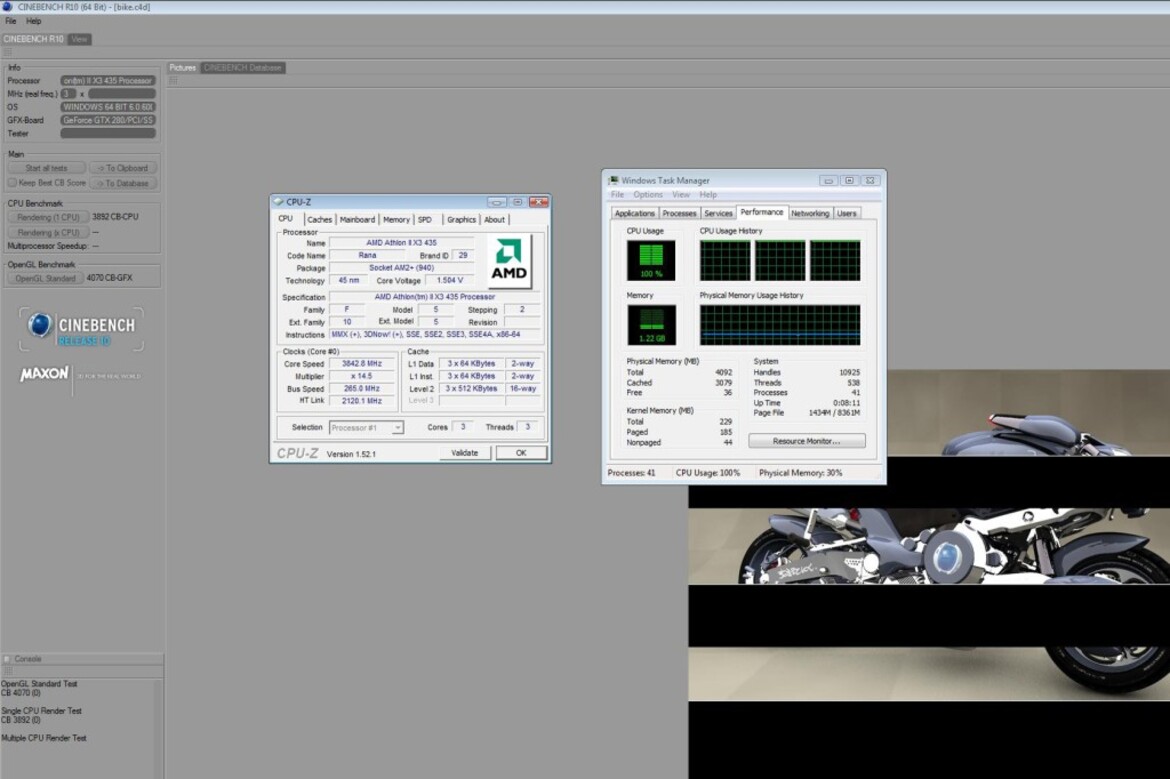Open the Mainboard tab in CPU-Z
This screenshot has height=779, width=1170.
(357, 219)
